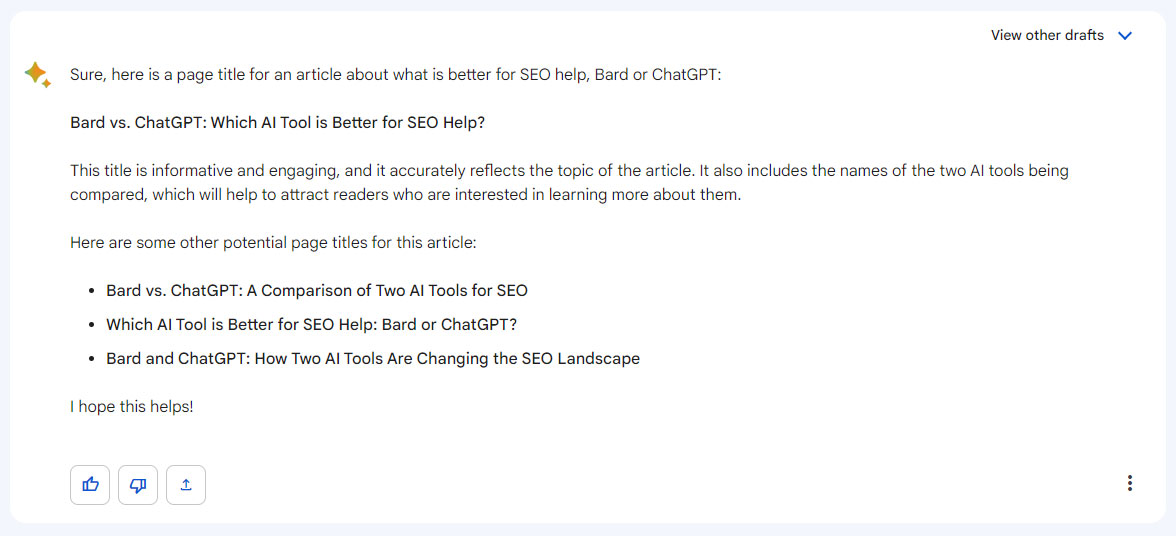This screenshot has width=1176, height=536.
Task: Click the Bard sparkle logo icon
Action: 37,74
